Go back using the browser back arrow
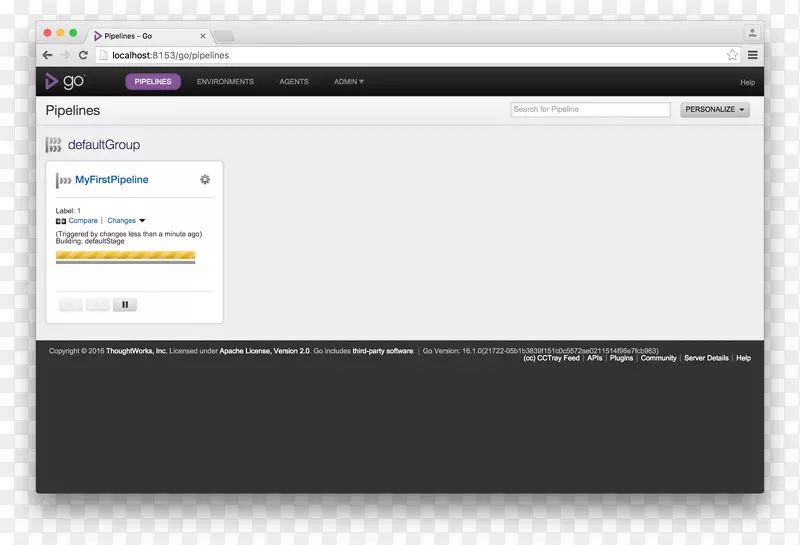800x545 pixels. pos(47,55)
